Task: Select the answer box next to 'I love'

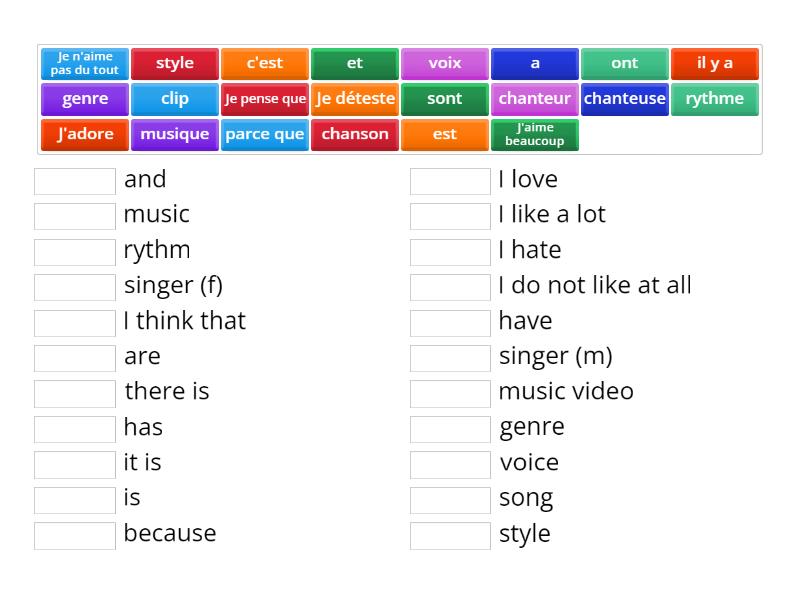Action: [x=450, y=180]
